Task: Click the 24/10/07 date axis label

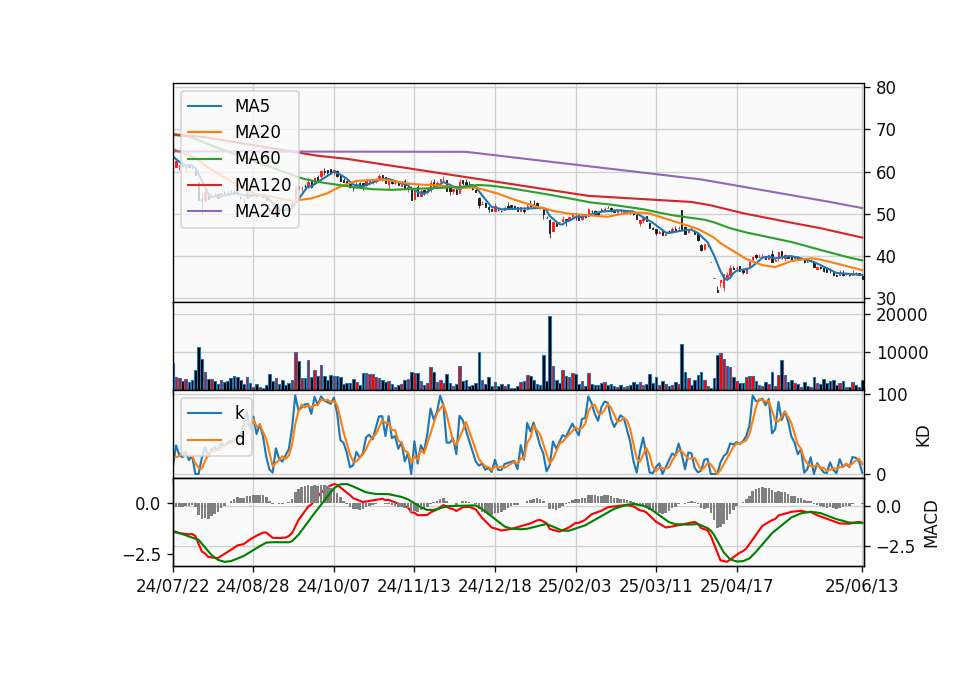Action: coord(334,586)
